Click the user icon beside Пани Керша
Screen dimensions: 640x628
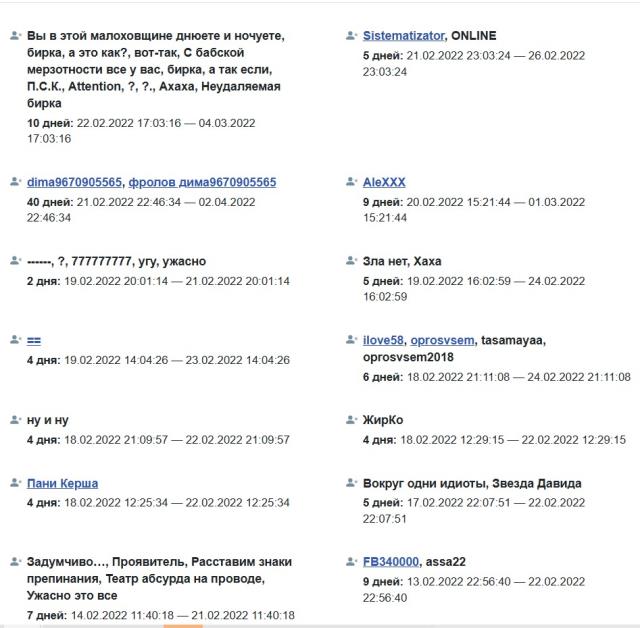(15, 483)
